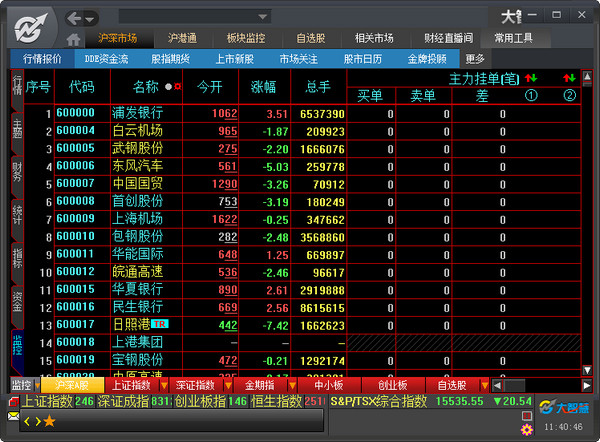Screen dimensions: 600x442
Task: Click the horizontal scrollbar thumb
Action: tap(514, 385)
